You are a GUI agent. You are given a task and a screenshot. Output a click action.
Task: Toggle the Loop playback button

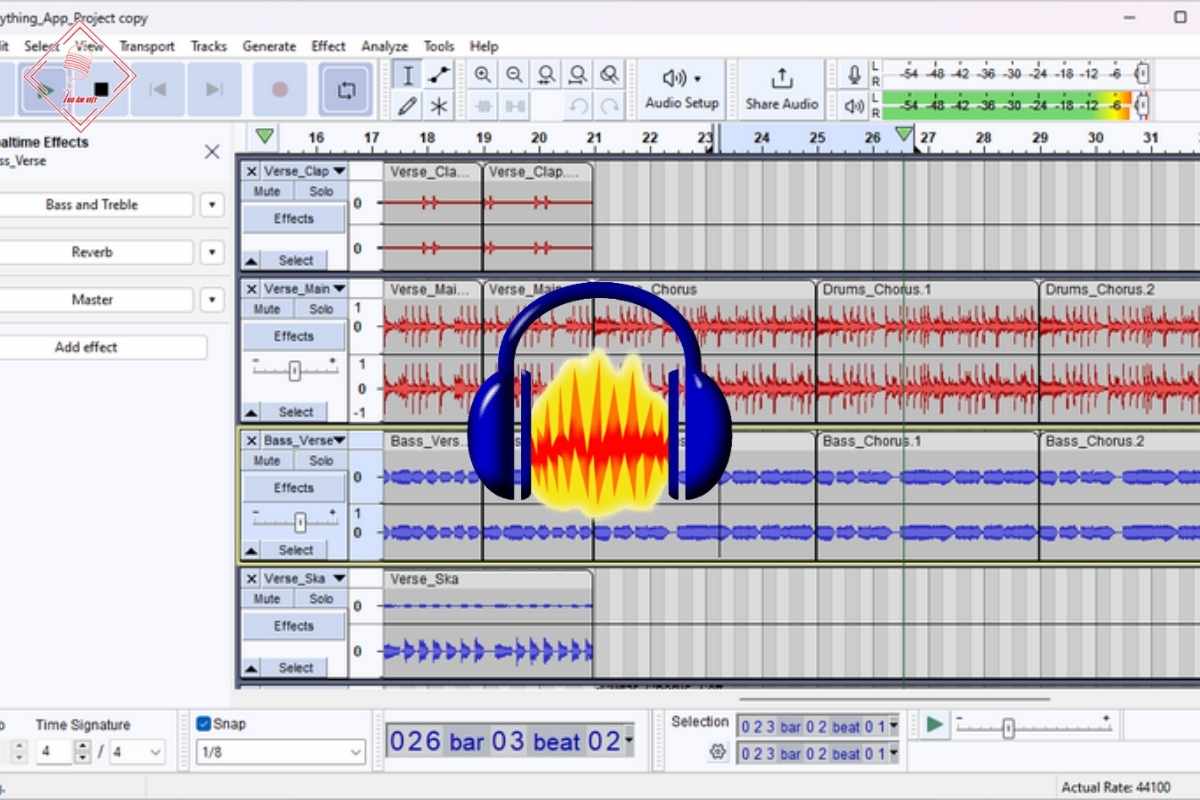(346, 89)
